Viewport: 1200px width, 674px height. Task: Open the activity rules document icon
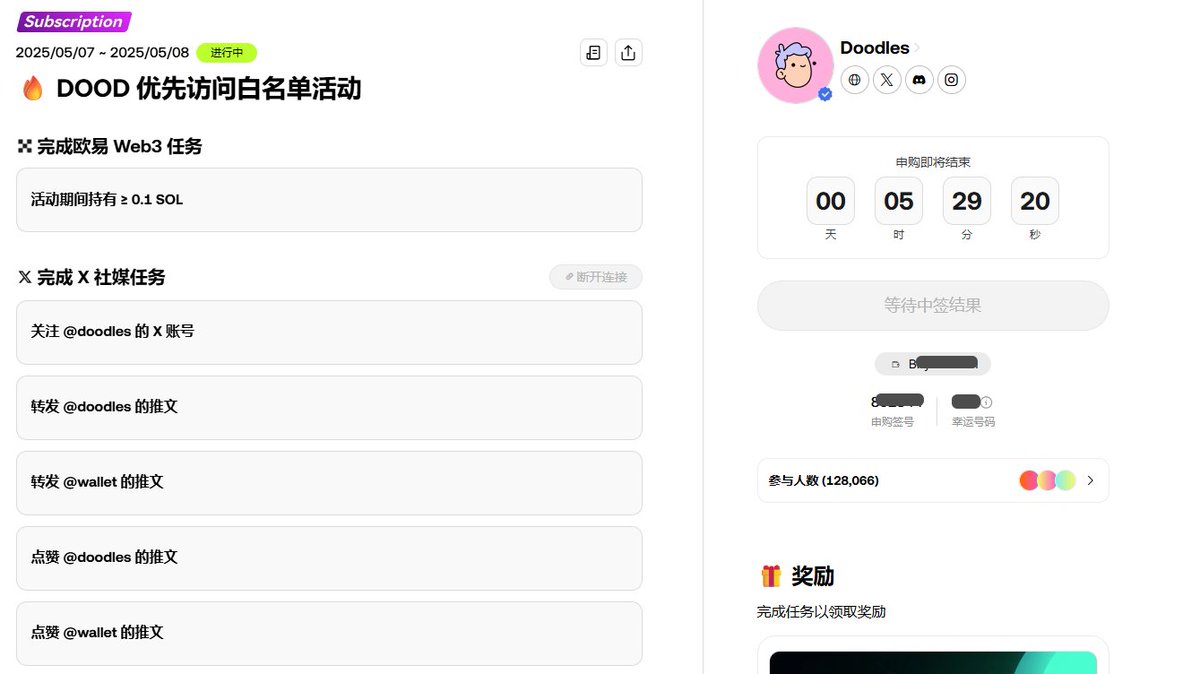[594, 53]
